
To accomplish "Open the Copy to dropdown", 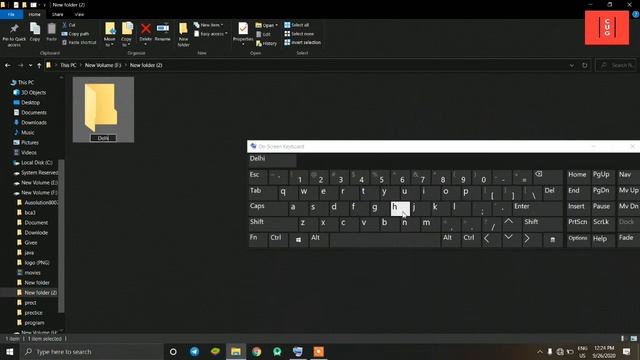I will pos(127,35).
